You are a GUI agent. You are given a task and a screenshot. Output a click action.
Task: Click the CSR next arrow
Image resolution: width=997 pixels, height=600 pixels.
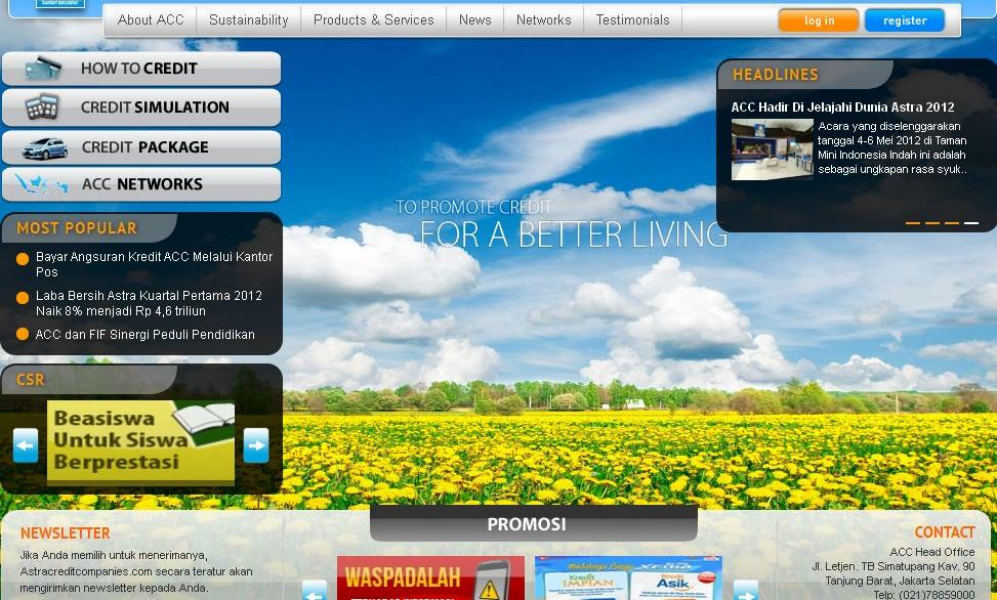pos(256,446)
